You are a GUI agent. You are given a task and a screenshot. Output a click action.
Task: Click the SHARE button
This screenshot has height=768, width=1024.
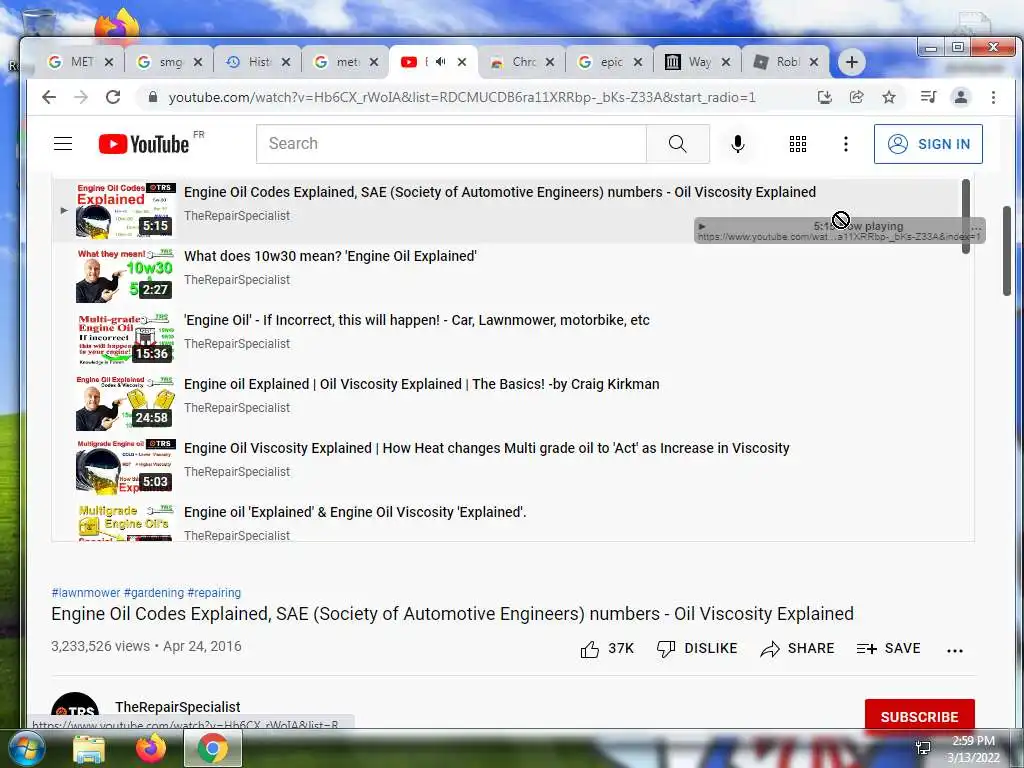797,648
